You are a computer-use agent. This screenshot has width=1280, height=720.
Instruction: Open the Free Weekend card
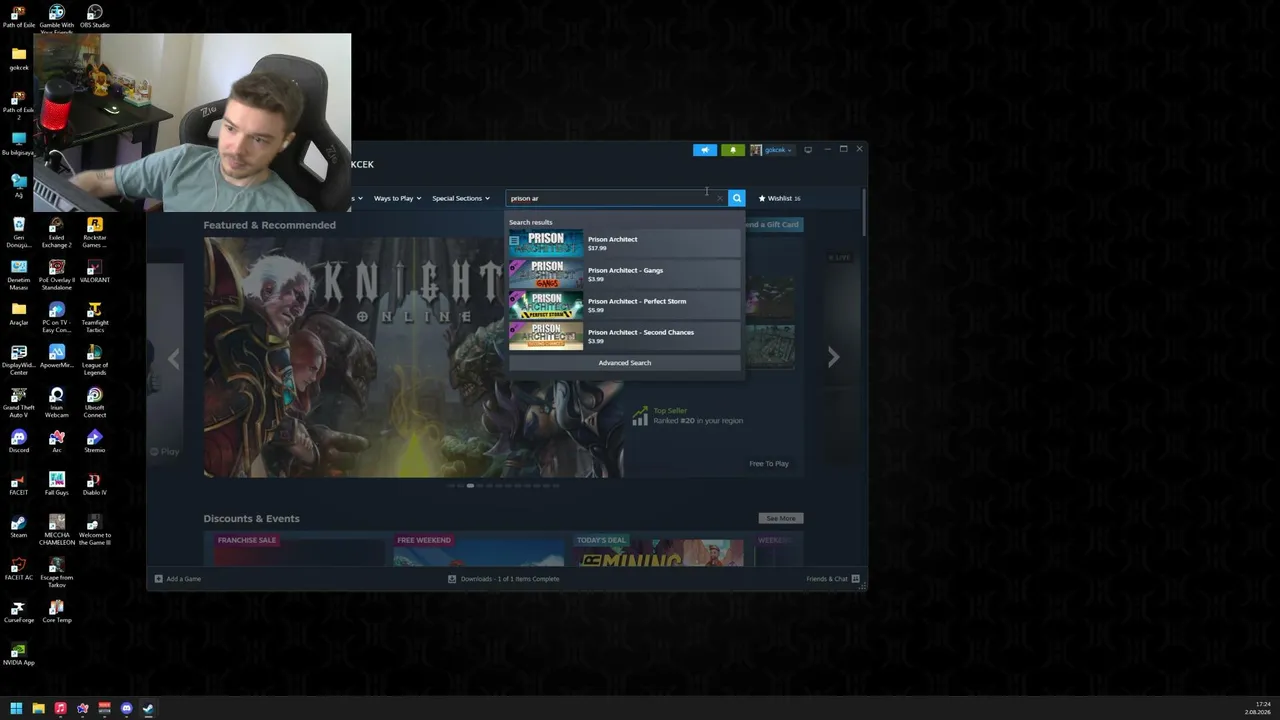pyautogui.click(x=478, y=549)
